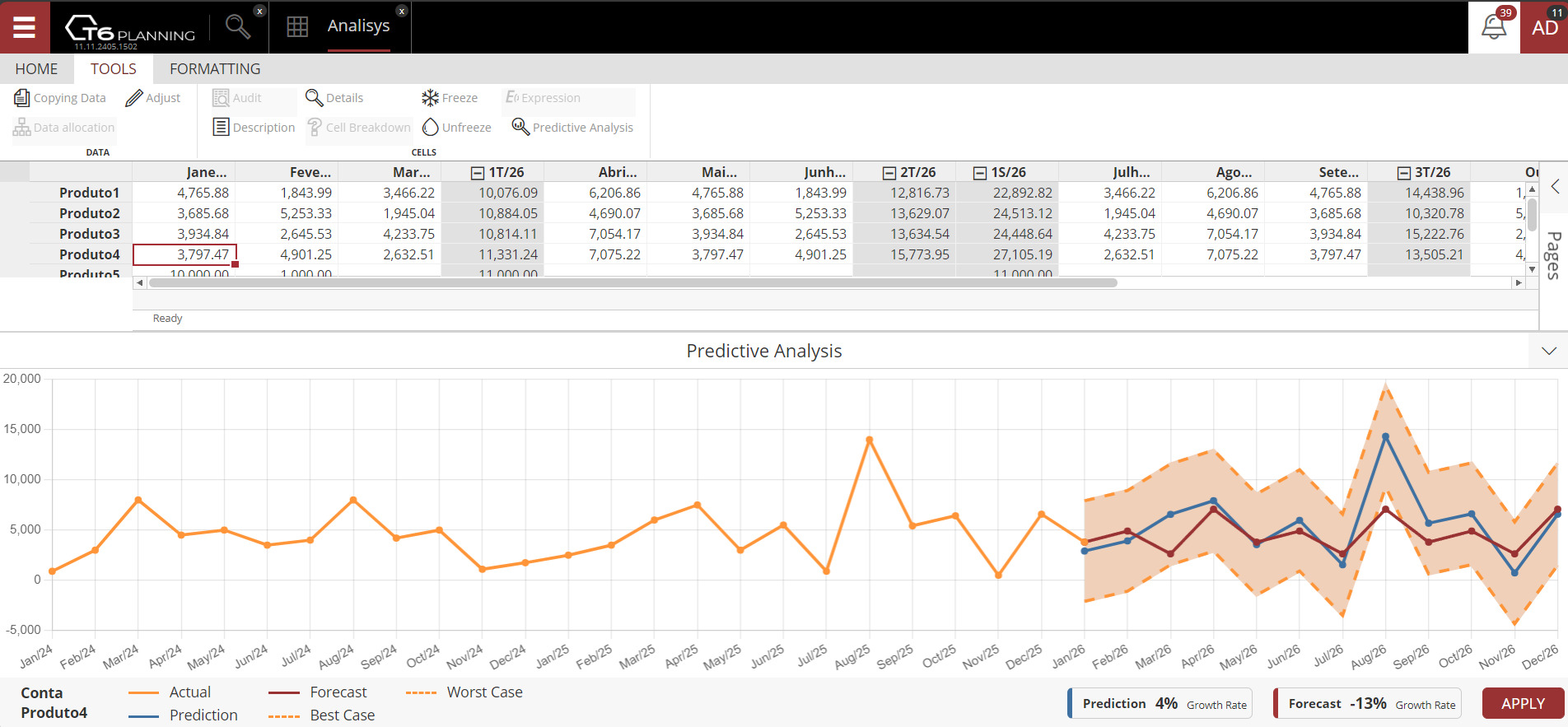Open cell Details
Image resolution: width=1568 pixels, height=727 pixels.
click(x=334, y=98)
